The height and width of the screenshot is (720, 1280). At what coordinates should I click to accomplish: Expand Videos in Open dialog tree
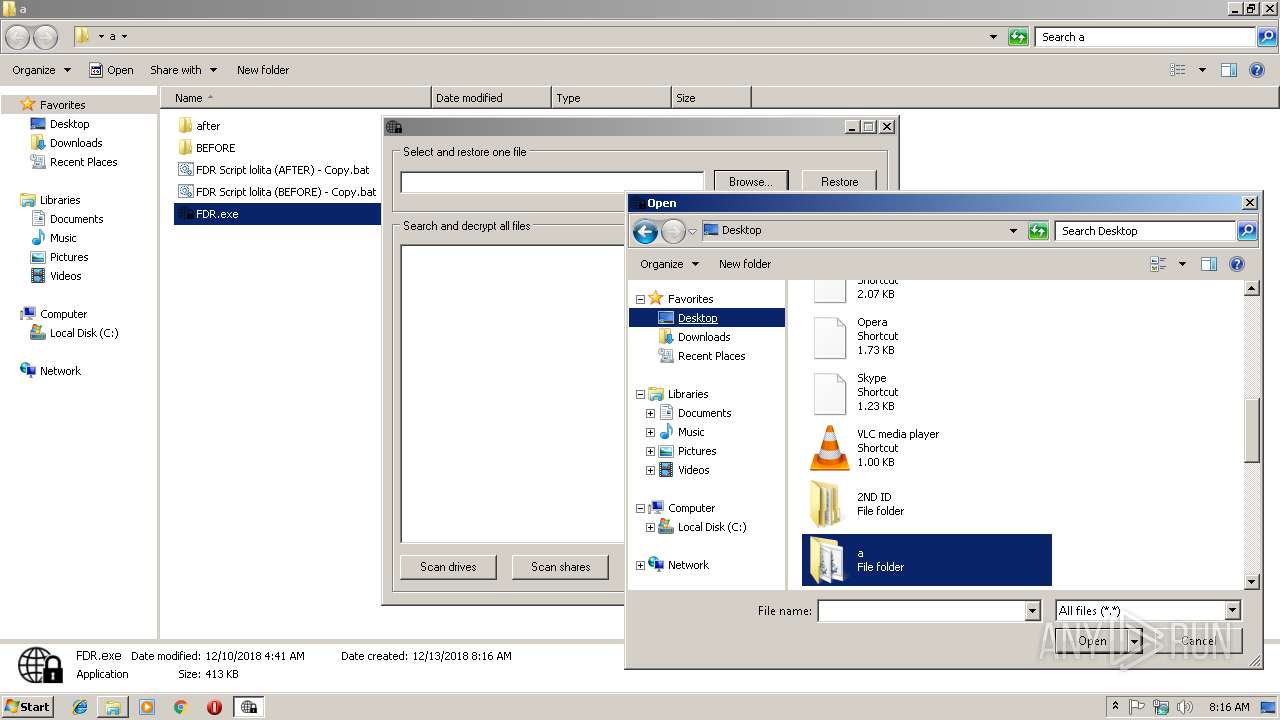pyautogui.click(x=650, y=470)
